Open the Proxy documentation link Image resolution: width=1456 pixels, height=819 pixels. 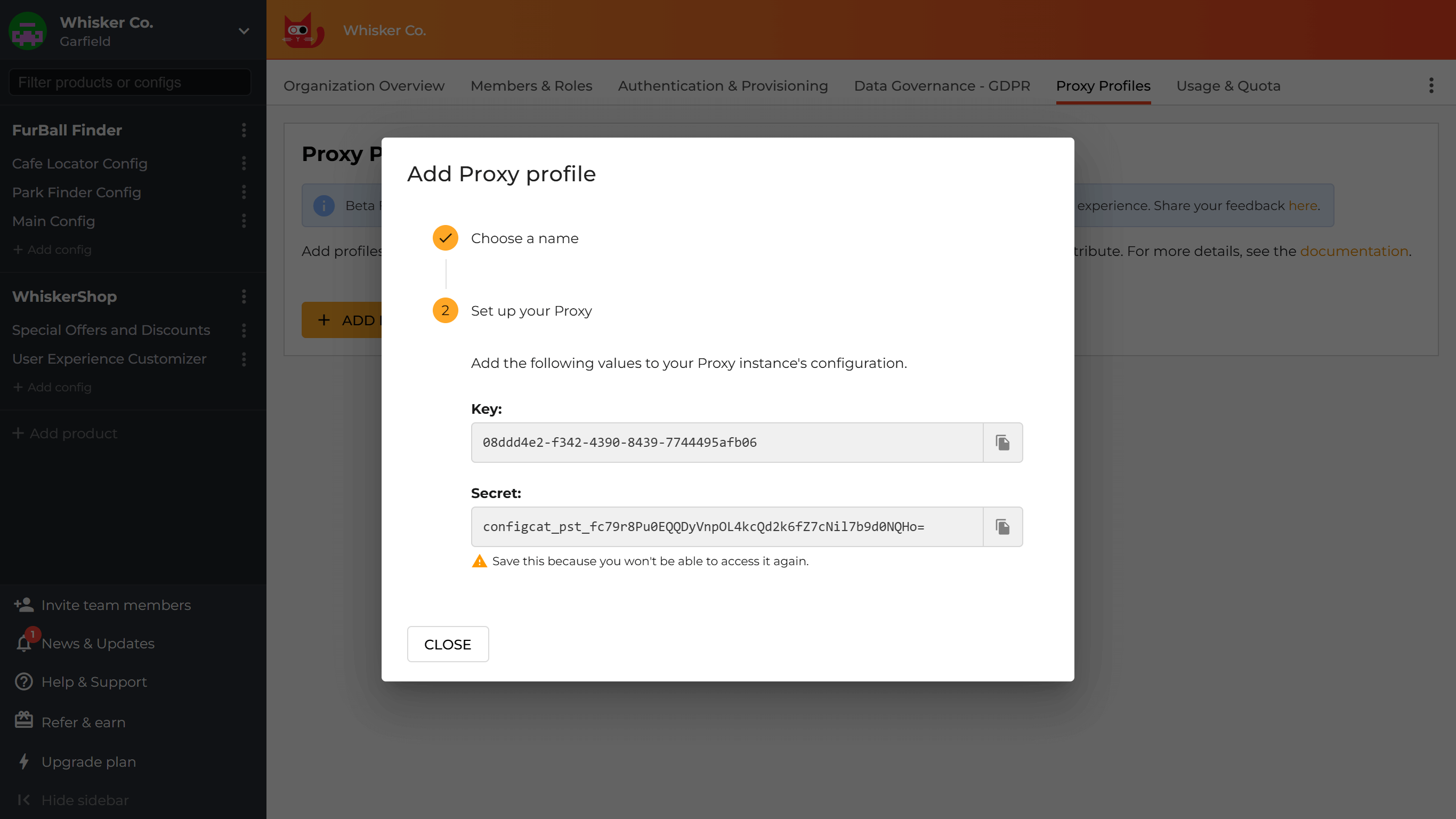[1354, 251]
